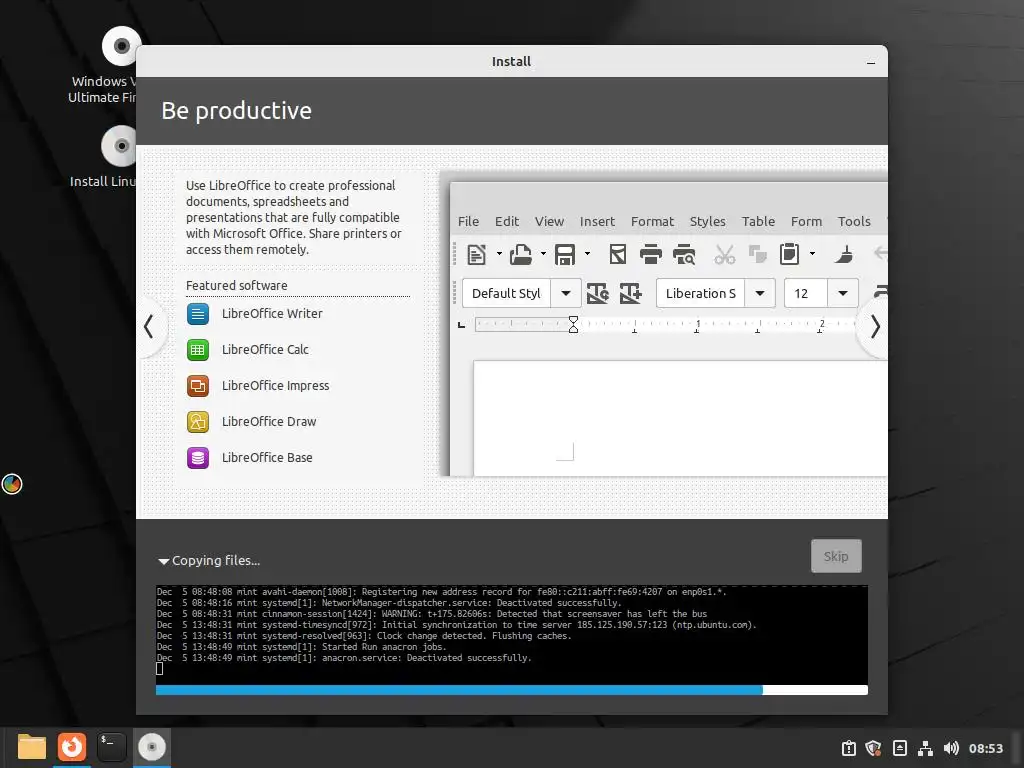Expand the Liberation font name dropdown
The height and width of the screenshot is (768, 1024).
pyautogui.click(x=760, y=293)
